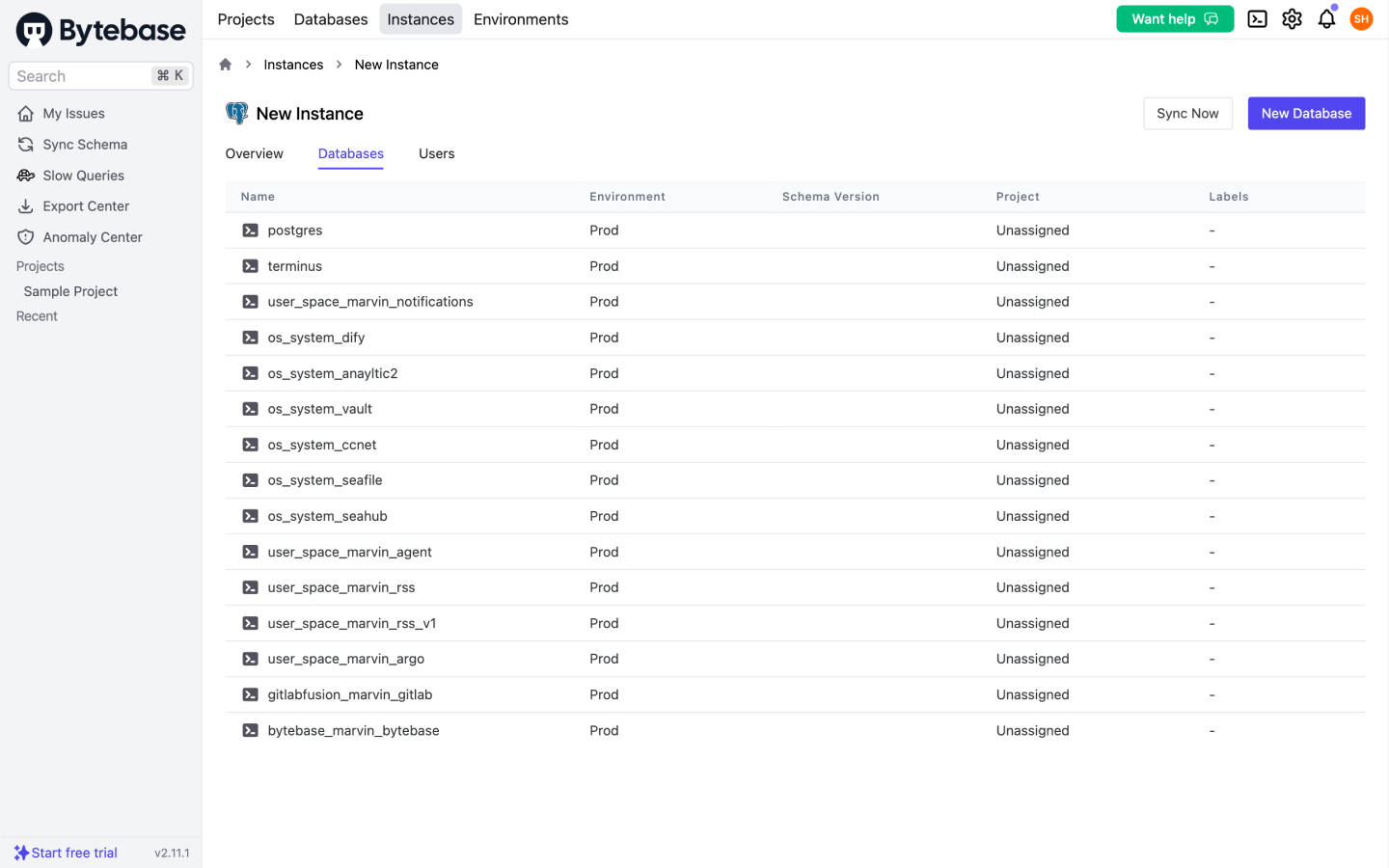The image size is (1389, 868).
Task: Open the SQL editor terminal icon in header
Action: (1257, 19)
